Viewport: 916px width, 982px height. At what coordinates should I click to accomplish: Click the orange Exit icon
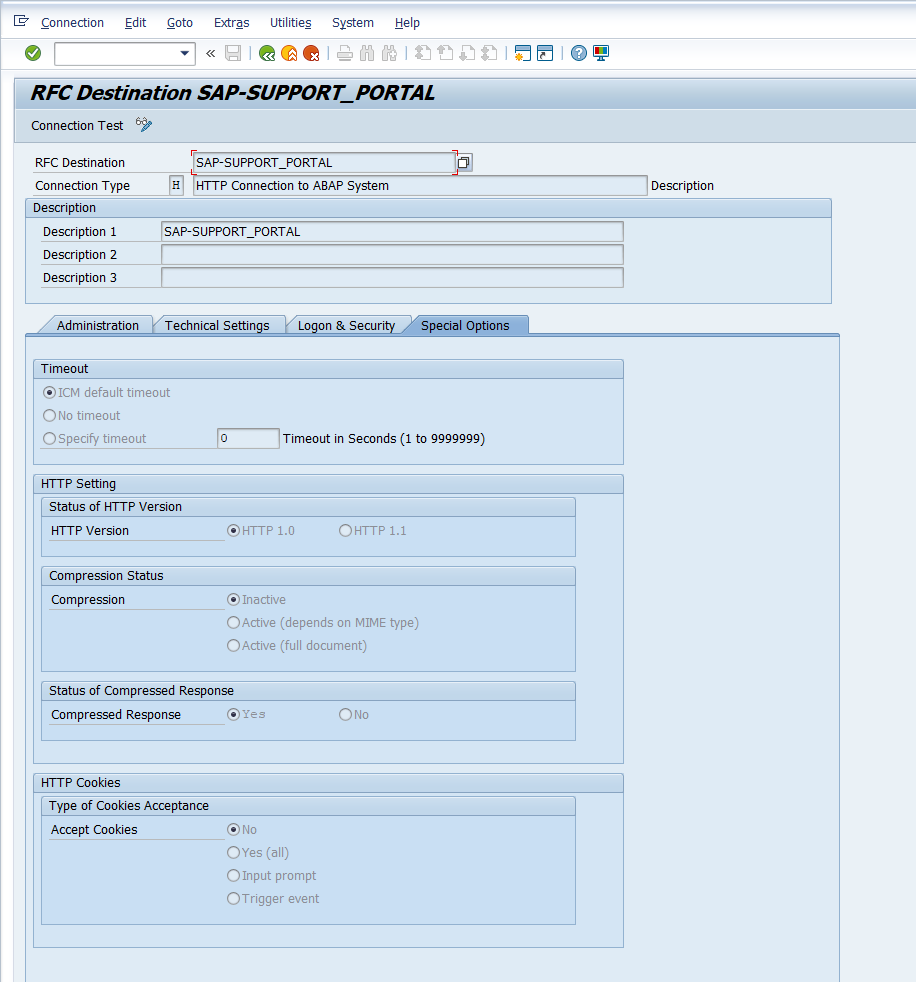(289, 53)
